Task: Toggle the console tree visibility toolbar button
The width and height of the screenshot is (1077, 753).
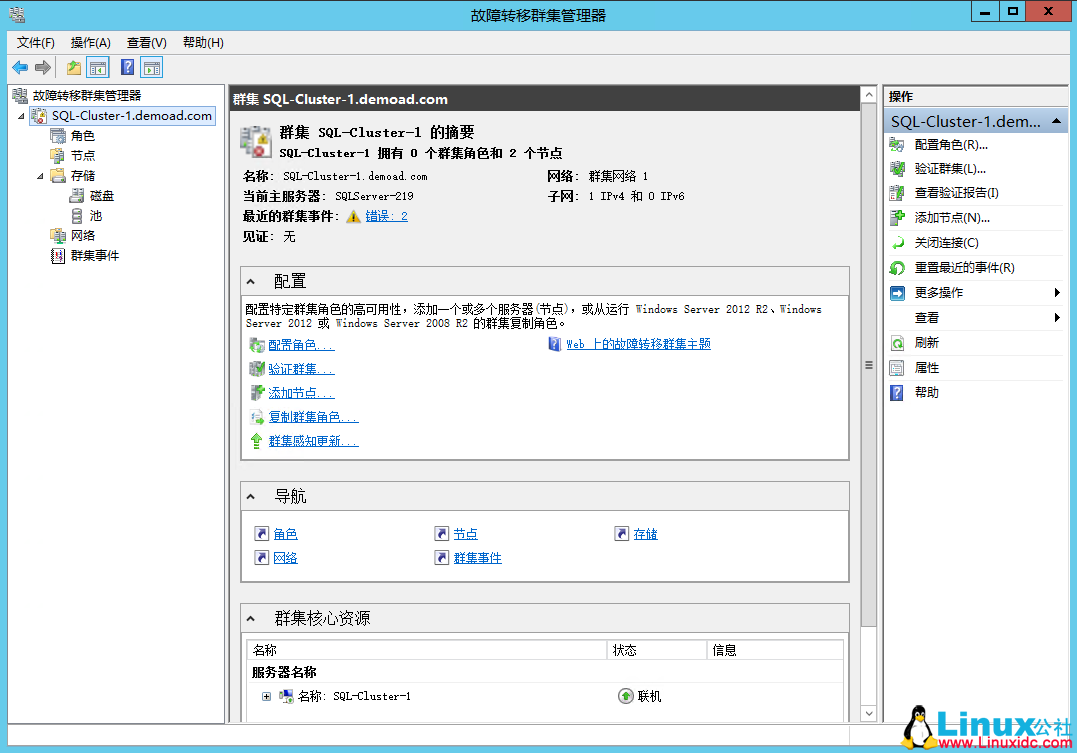Action: (x=95, y=67)
